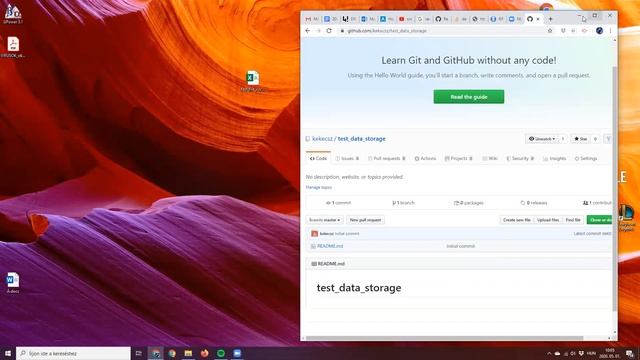This screenshot has height=360, width=640.
Task: Show hidden system tray icons
Action: pos(549,353)
